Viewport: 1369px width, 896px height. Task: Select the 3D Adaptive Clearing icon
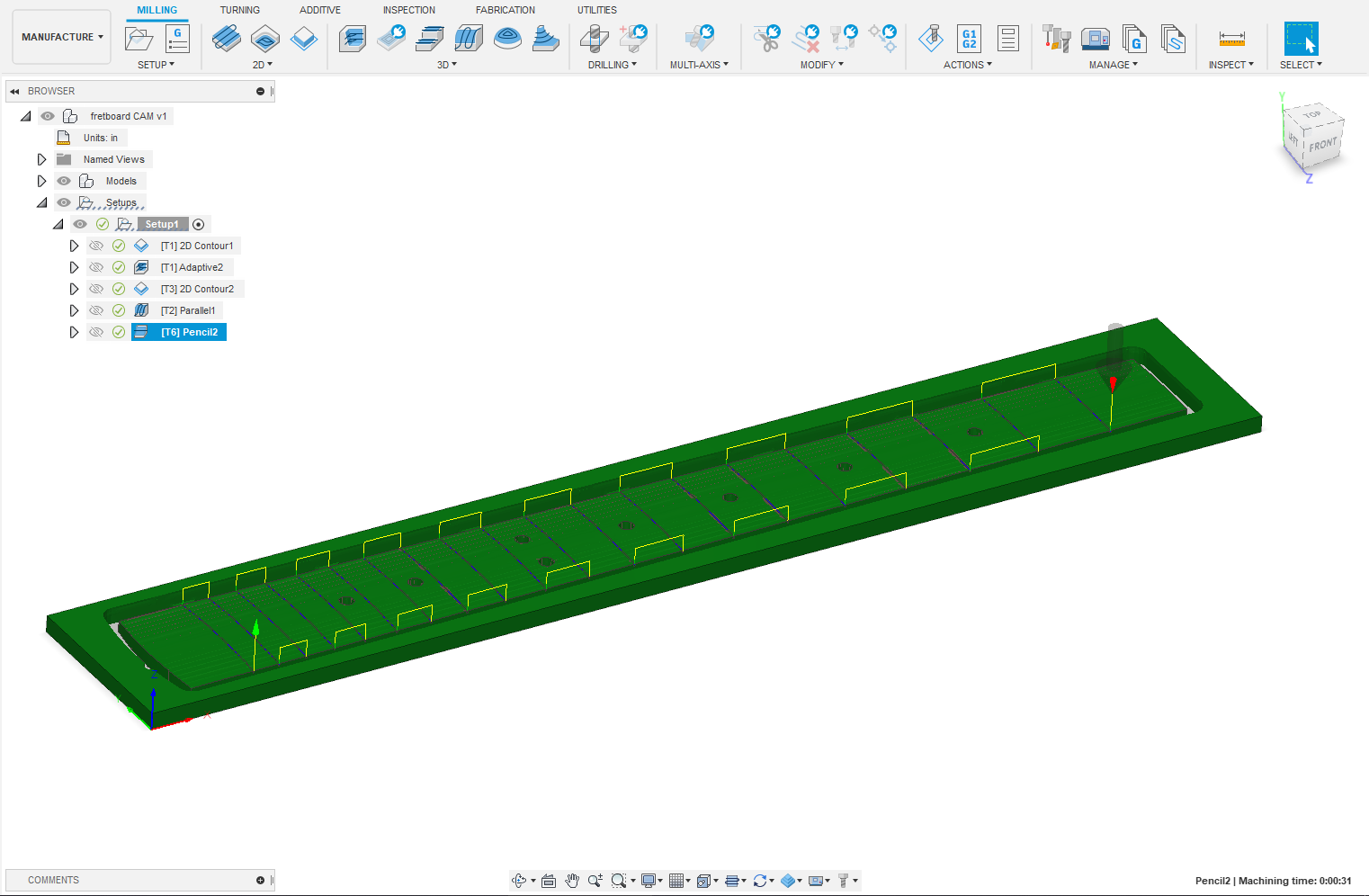coord(353,39)
